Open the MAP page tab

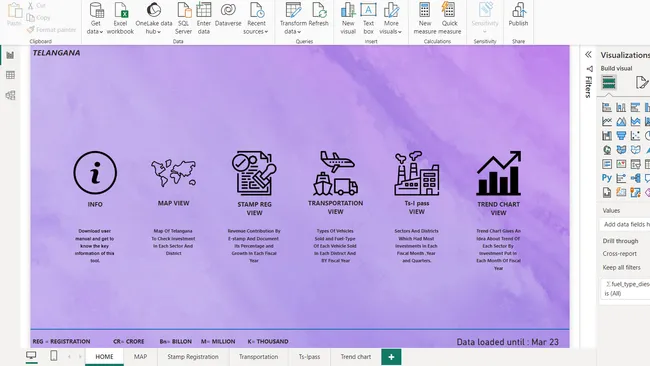coord(140,356)
